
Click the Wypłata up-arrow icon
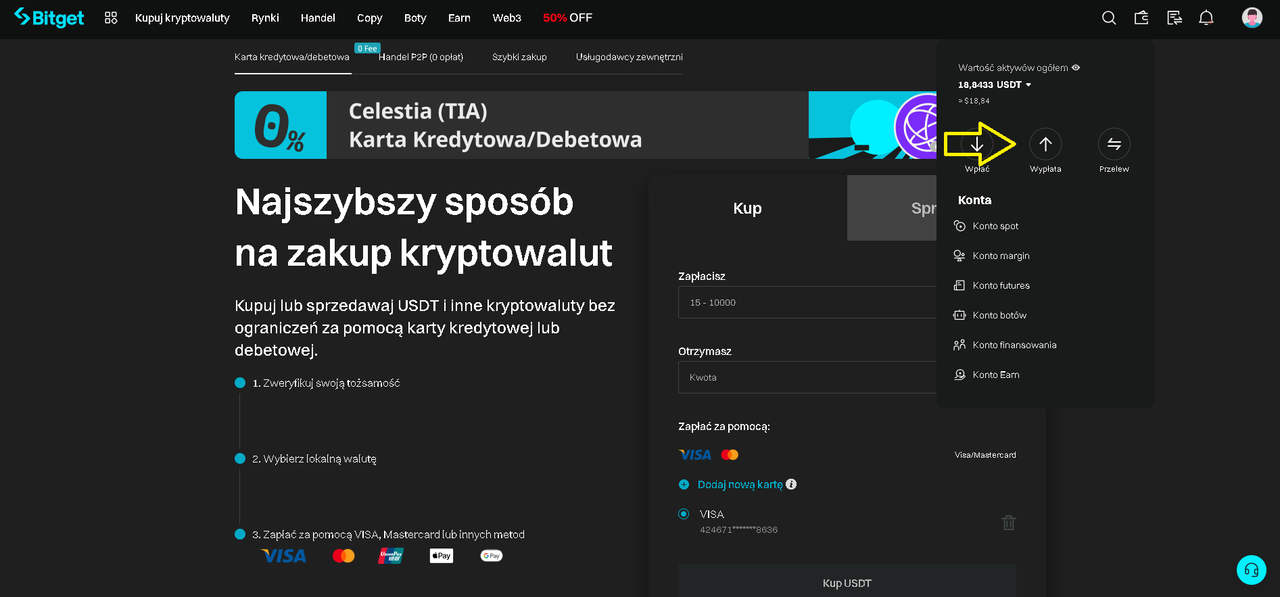[1045, 144]
